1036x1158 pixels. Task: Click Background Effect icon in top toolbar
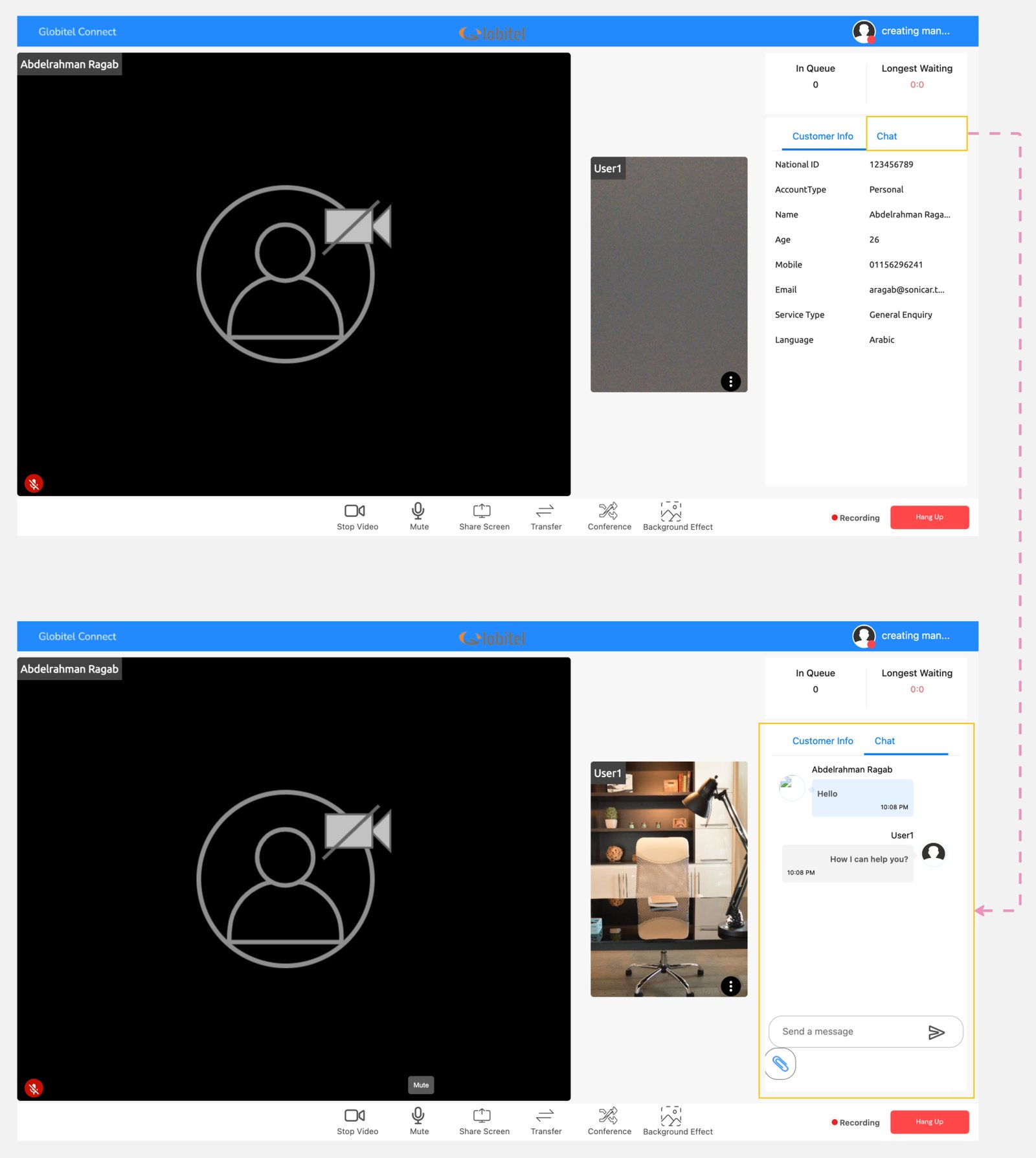(671, 511)
